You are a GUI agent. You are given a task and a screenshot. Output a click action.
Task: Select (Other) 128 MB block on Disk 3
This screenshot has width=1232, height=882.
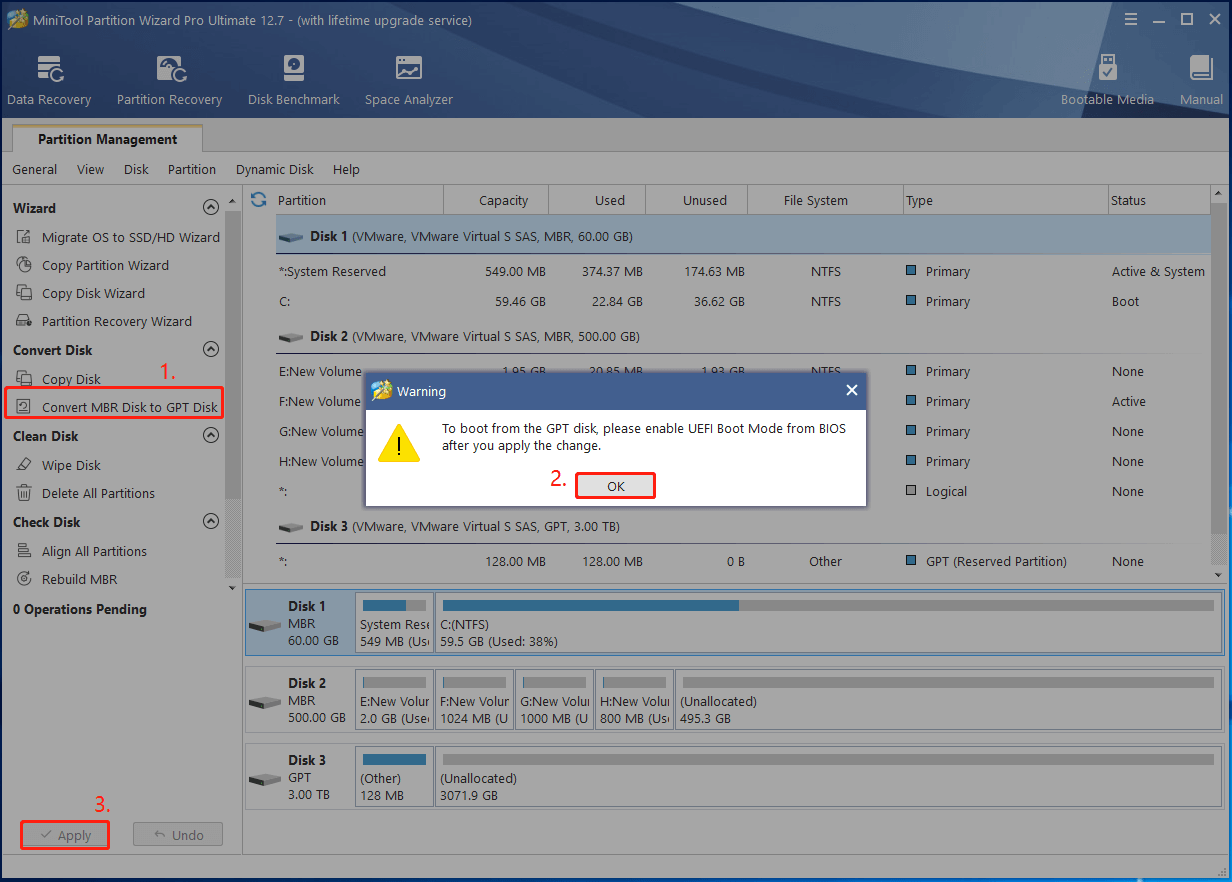click(395, 776)
